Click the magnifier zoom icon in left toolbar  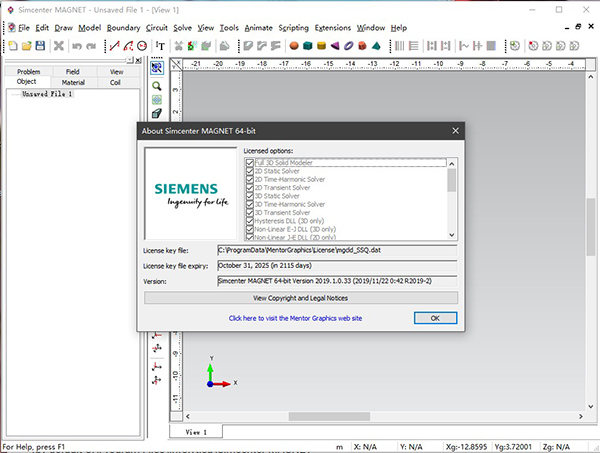click(x=157, y=87)
